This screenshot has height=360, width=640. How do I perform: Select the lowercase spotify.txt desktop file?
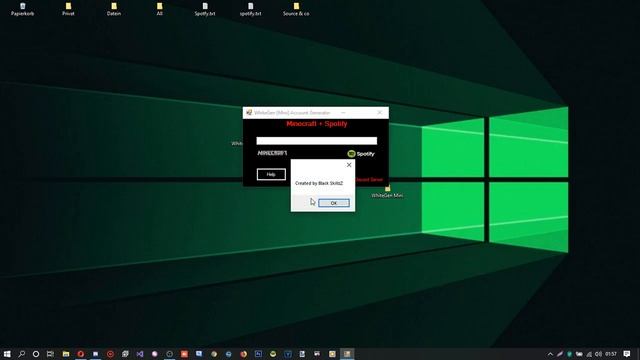coord(251,9)
